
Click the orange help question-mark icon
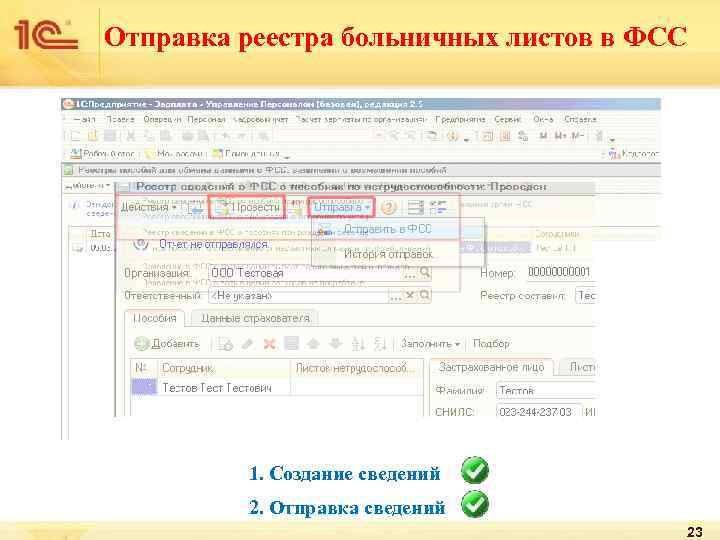pos(388,208)
